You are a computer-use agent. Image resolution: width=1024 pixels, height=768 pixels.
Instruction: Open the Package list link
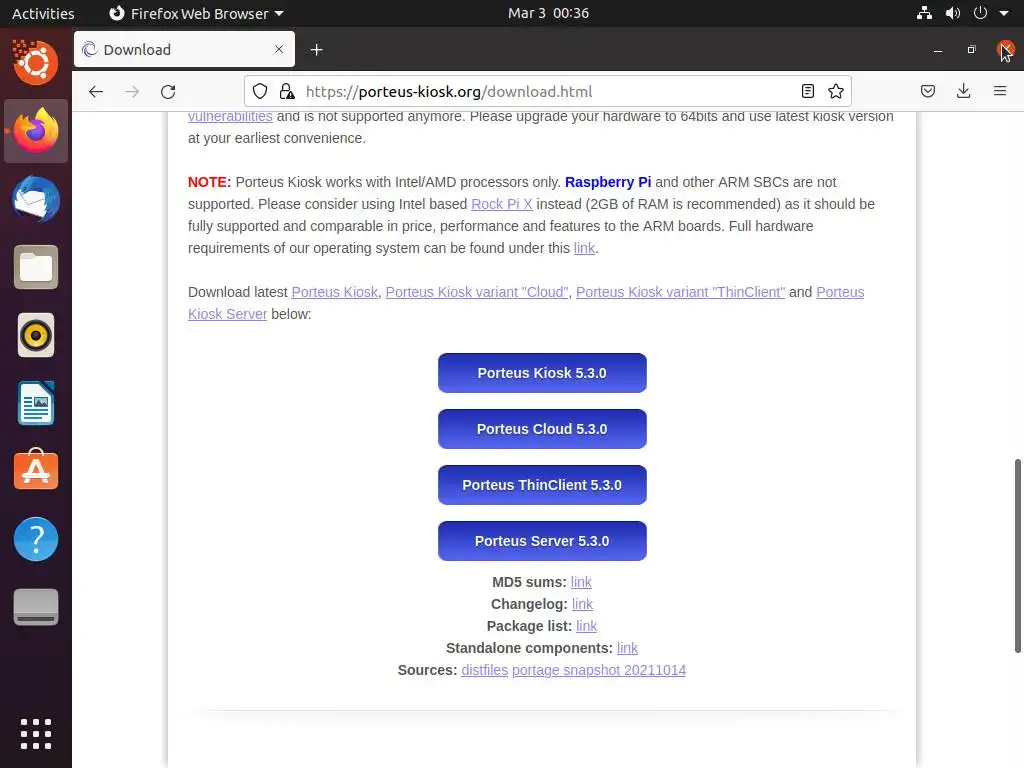coord(586,626)
